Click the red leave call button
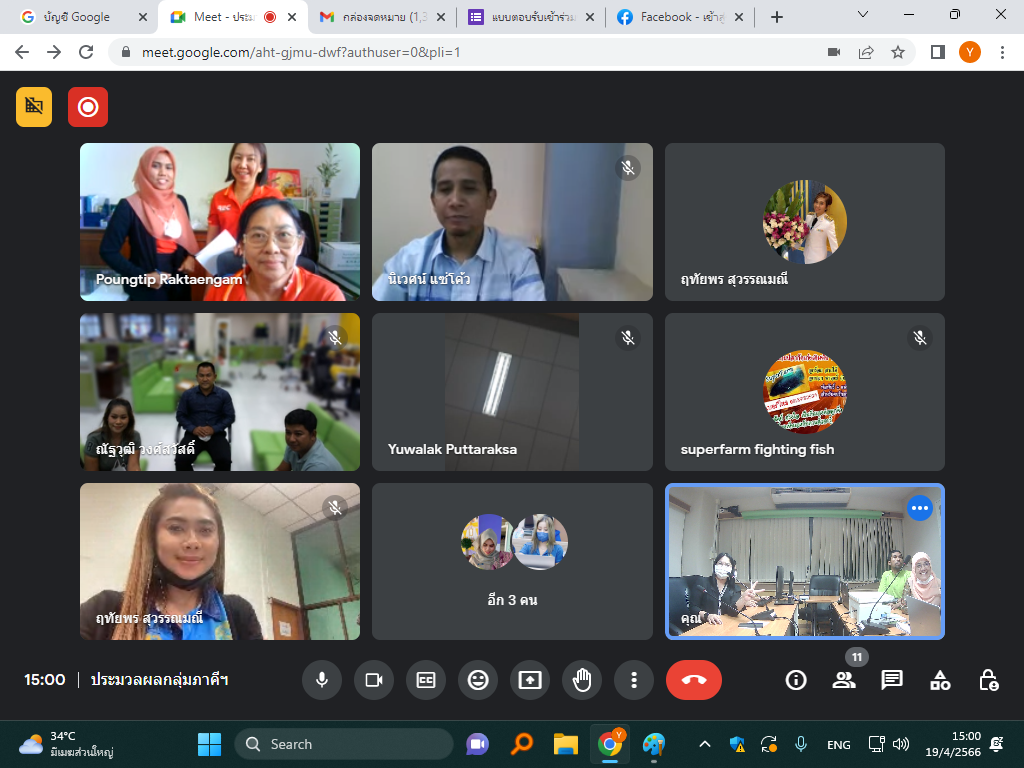1024x768 pixels. 693,680
